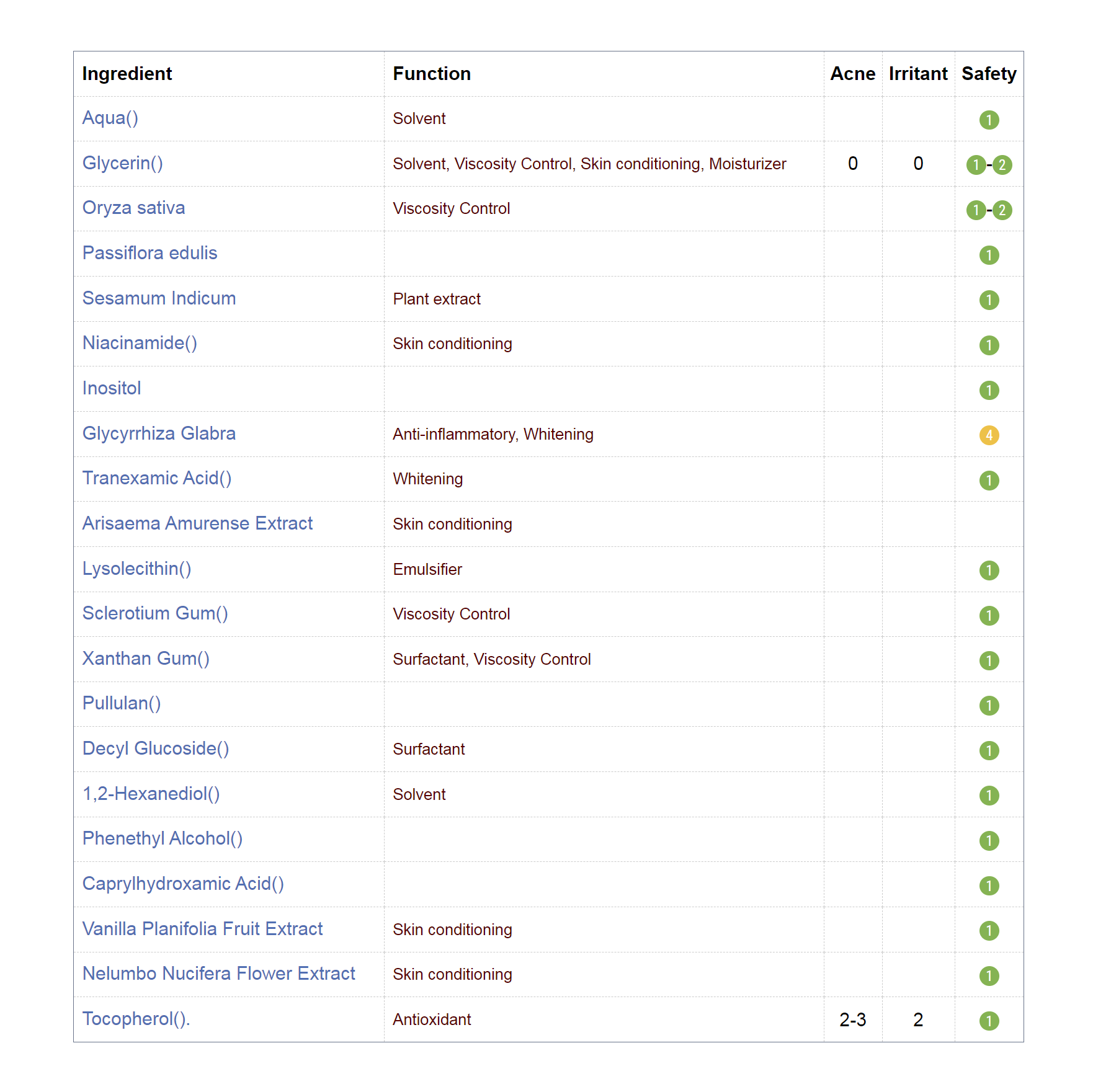Click the safety badge for Inositol

[989, 390]
